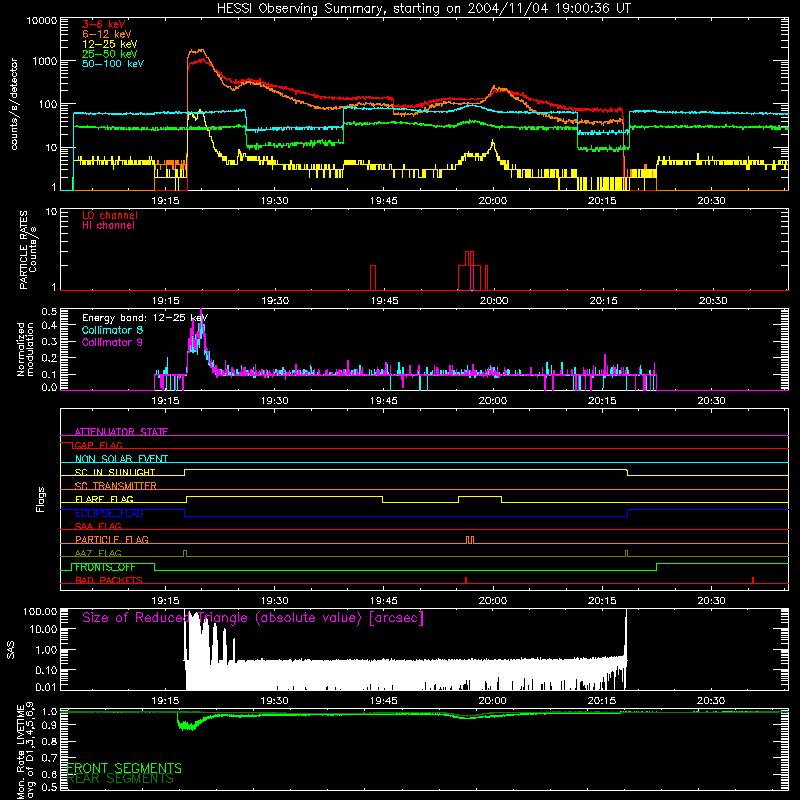This screenshot has width=800, height=800.
Task: Click the 0.3 modulation tick label
Action: coord(49,342)
